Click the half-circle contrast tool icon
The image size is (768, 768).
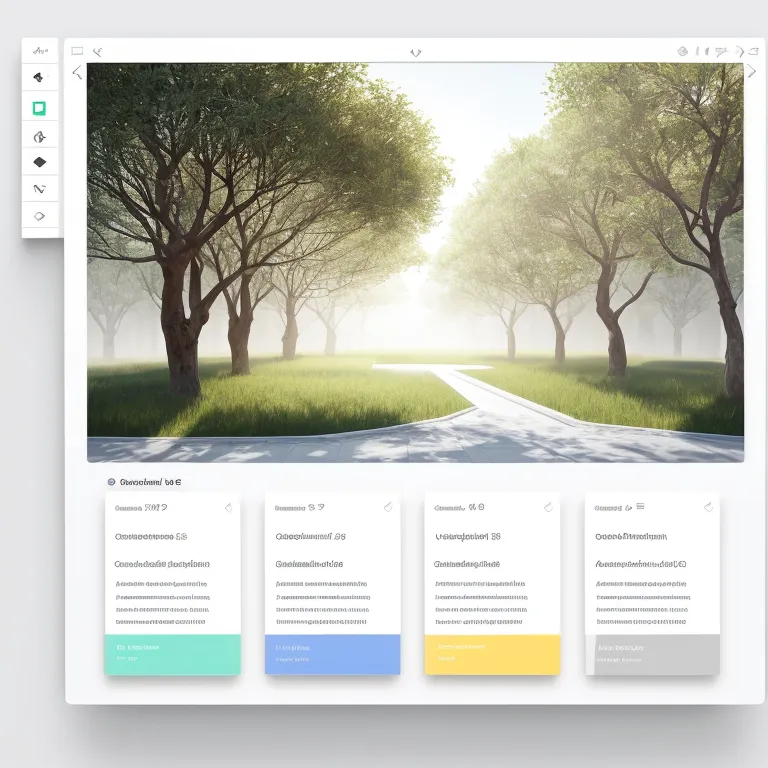pos(40,136)
